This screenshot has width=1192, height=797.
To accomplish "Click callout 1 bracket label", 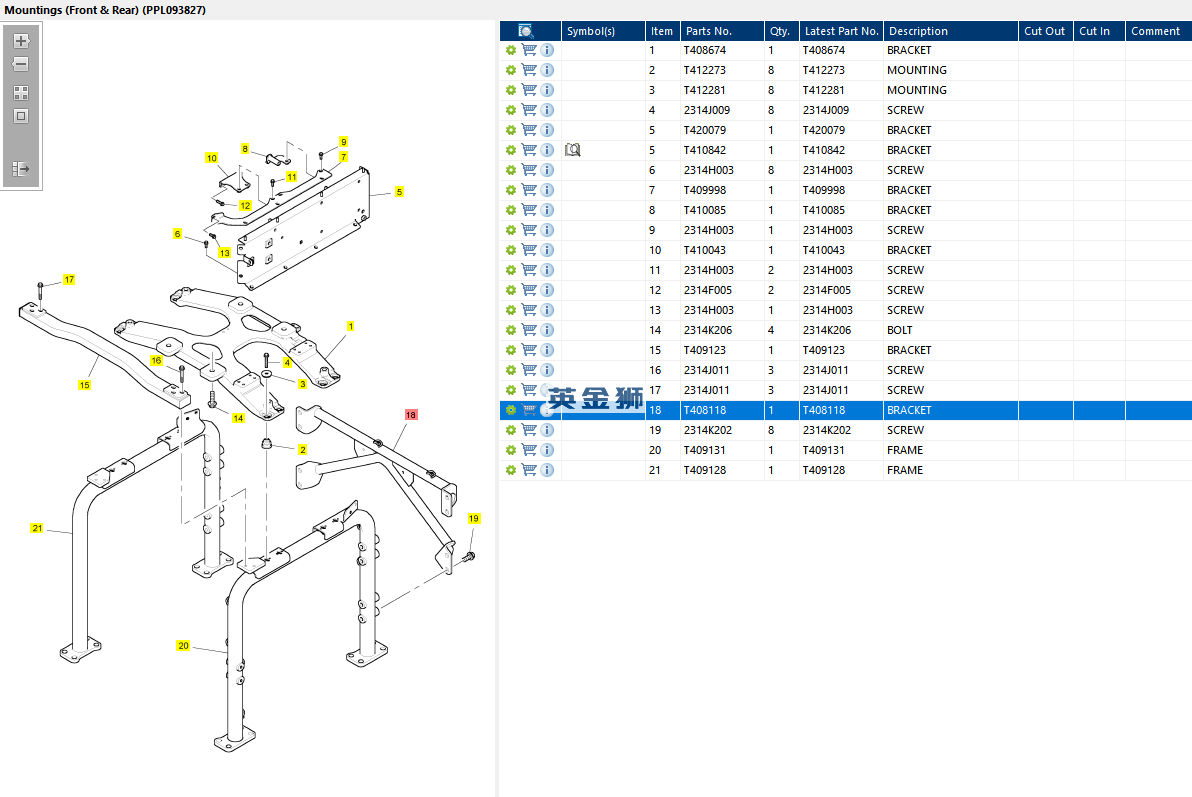I will [350, 325].
